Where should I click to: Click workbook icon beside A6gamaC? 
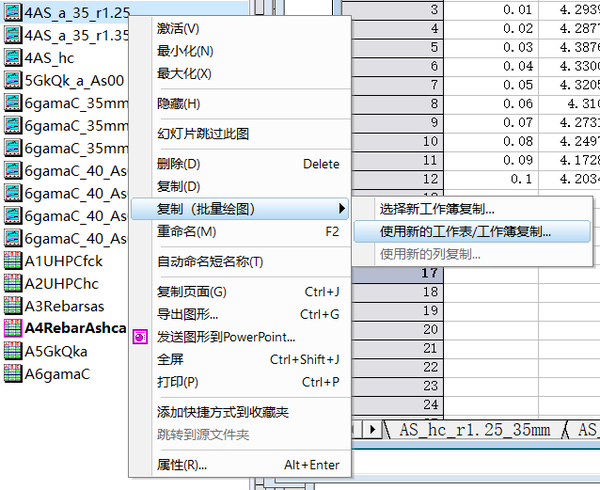click(12, 374)
